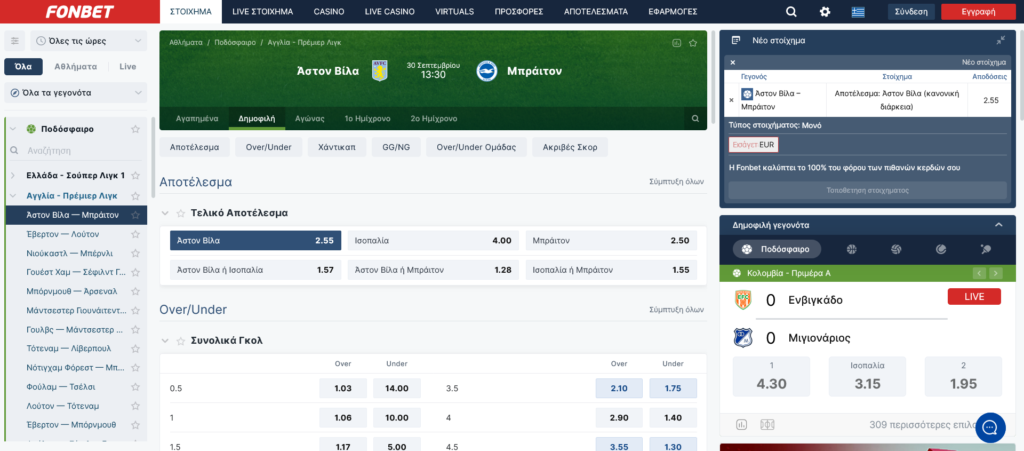Open settings gear in top bar

pos(825,12)
